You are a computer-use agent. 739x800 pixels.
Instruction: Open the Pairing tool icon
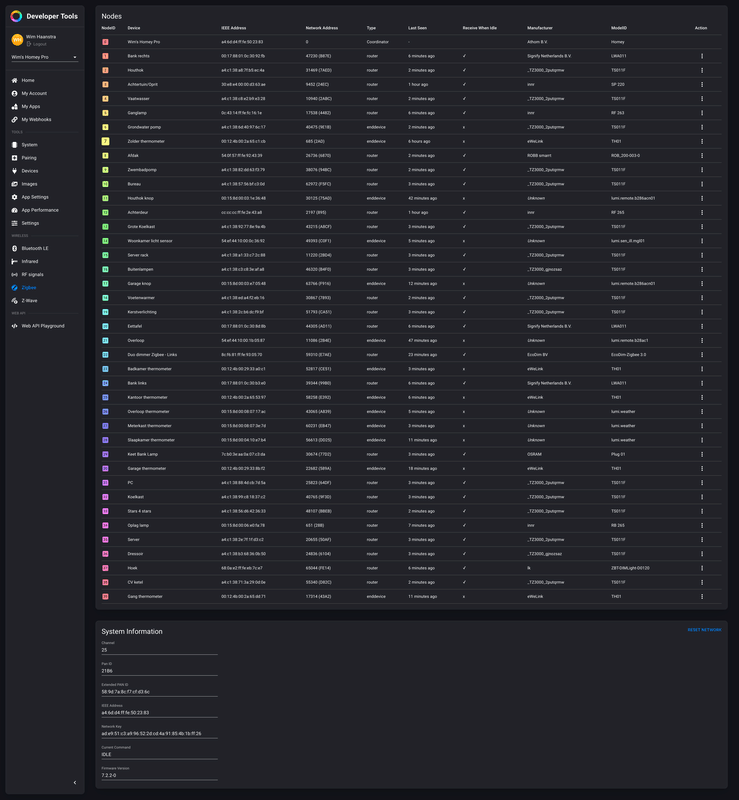coord(14,158)
